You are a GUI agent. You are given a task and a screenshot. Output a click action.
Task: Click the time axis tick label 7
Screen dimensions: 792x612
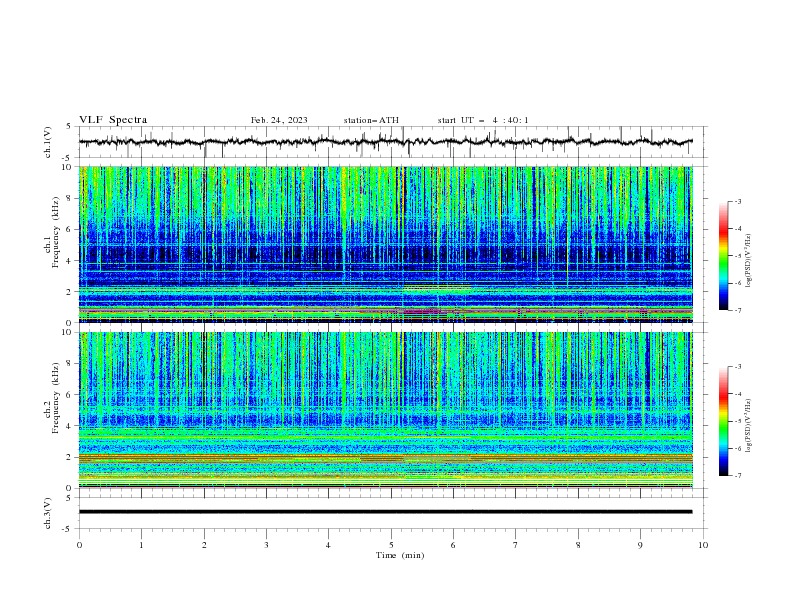coord(516,545)
